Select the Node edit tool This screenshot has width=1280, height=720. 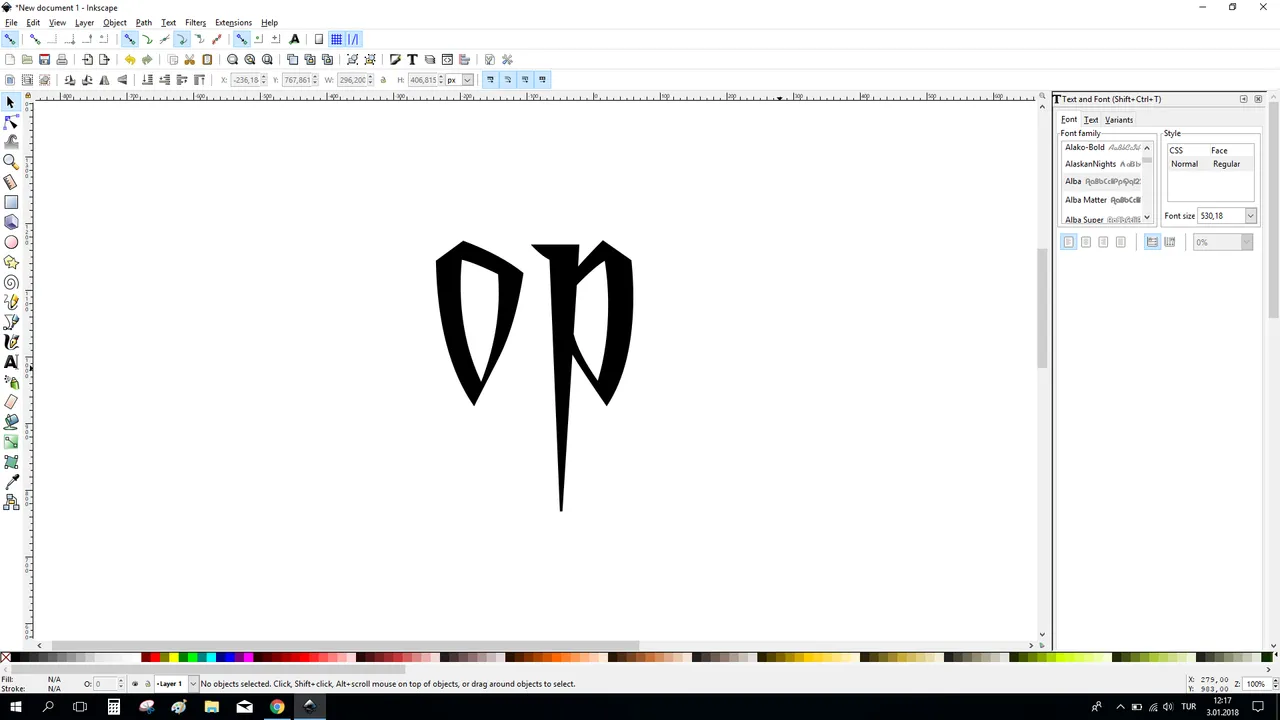(11, 122)
